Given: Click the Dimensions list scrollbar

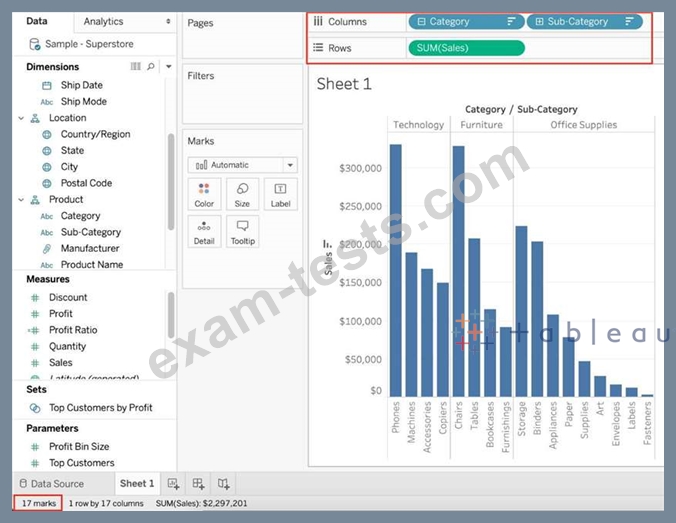Looking at the screenshot, I should coord(171,181).
